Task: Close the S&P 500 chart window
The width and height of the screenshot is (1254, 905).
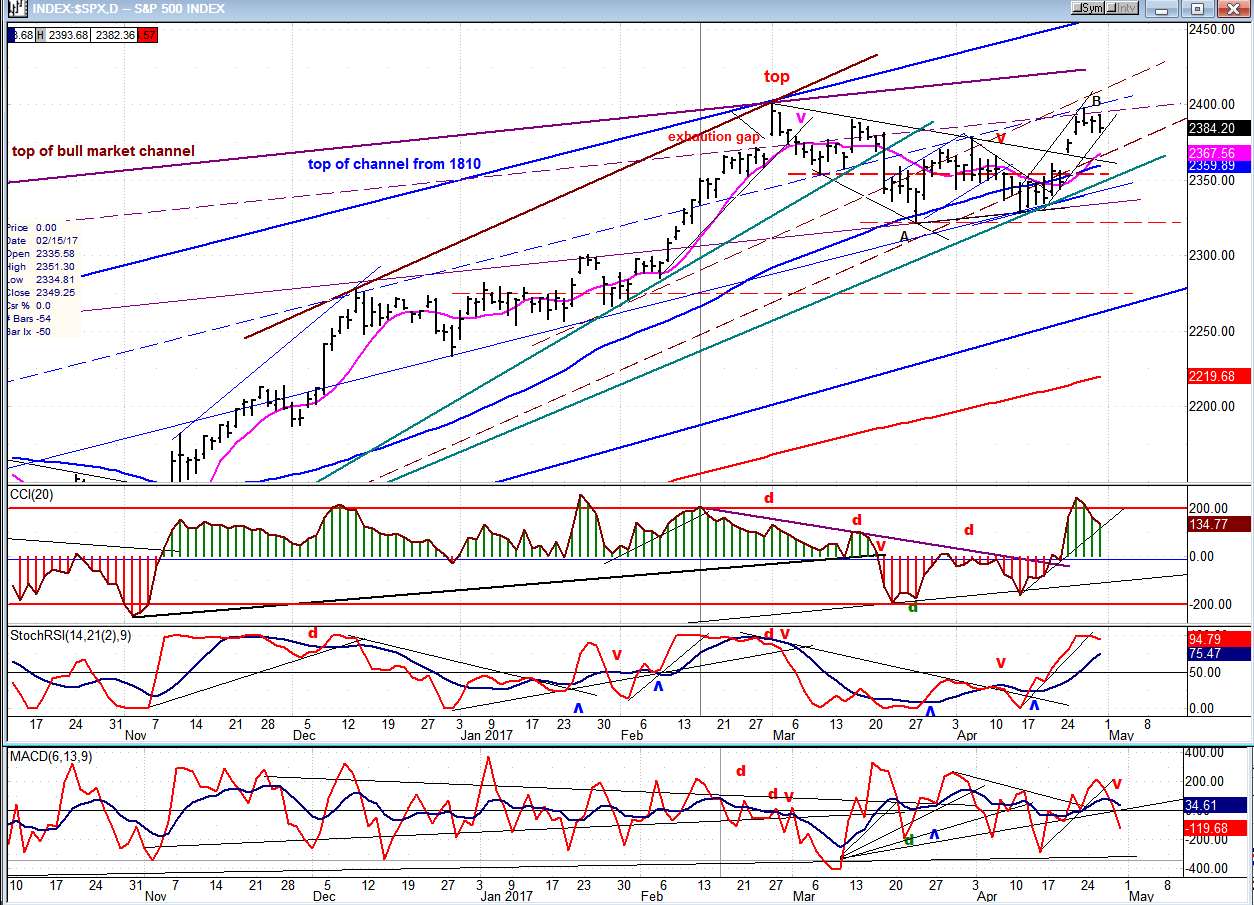Action: (1234, 8)
